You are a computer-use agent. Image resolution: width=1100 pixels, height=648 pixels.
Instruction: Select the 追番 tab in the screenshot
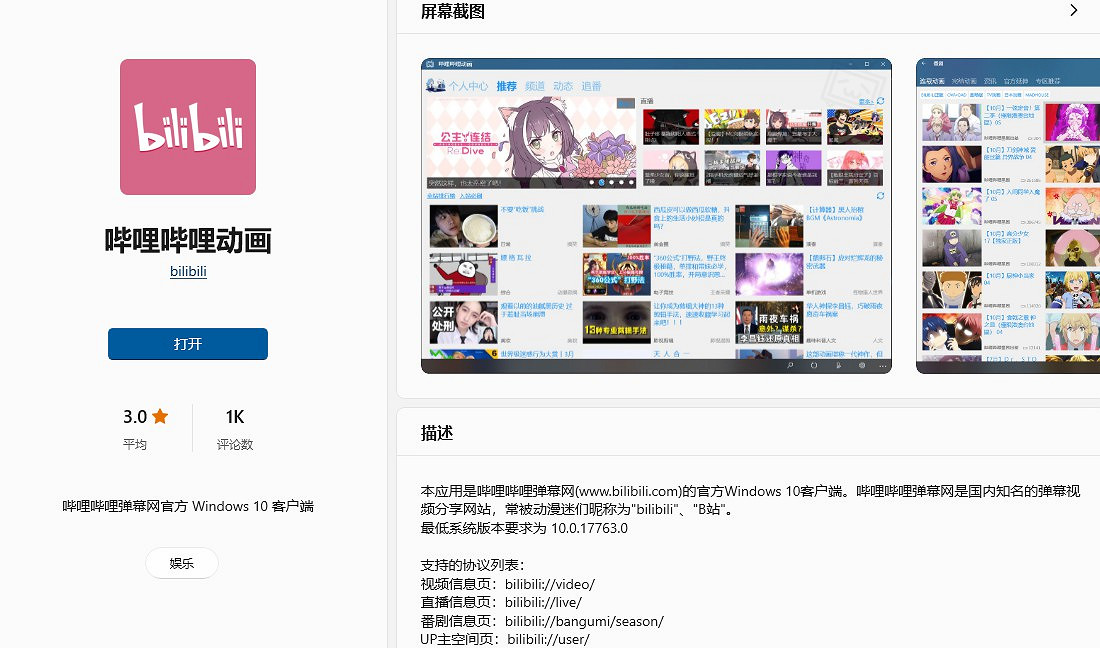coord(591,87)
